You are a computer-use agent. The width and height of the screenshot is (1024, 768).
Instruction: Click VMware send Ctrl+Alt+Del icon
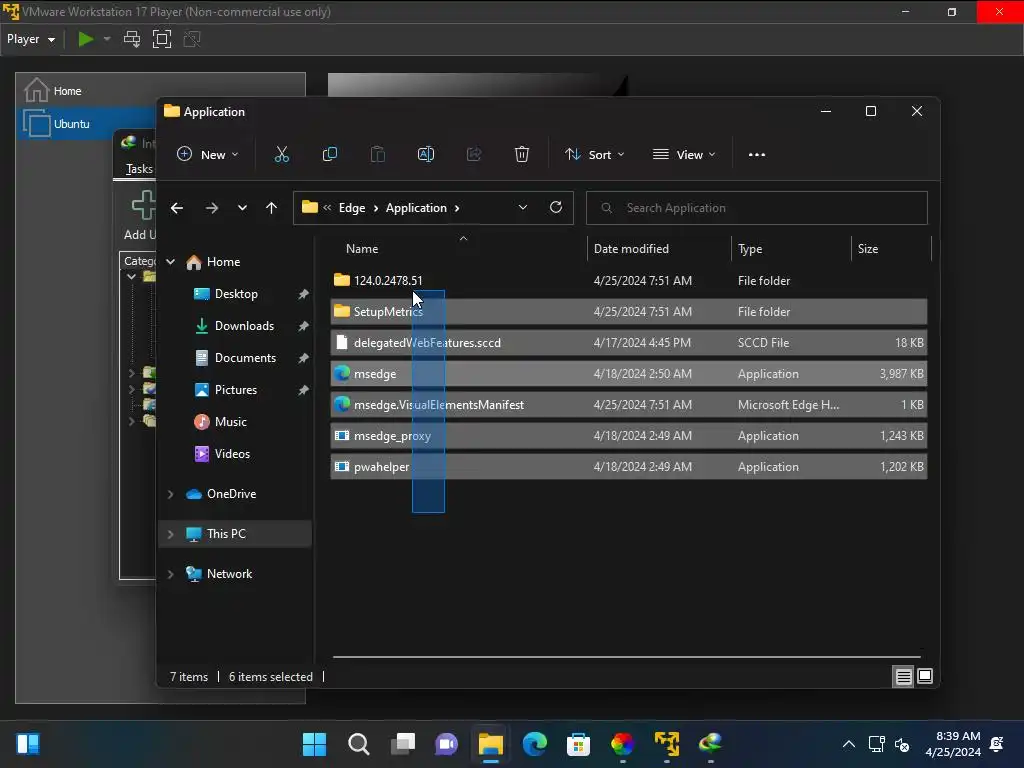pyautogui.click(x=132, y=39)
